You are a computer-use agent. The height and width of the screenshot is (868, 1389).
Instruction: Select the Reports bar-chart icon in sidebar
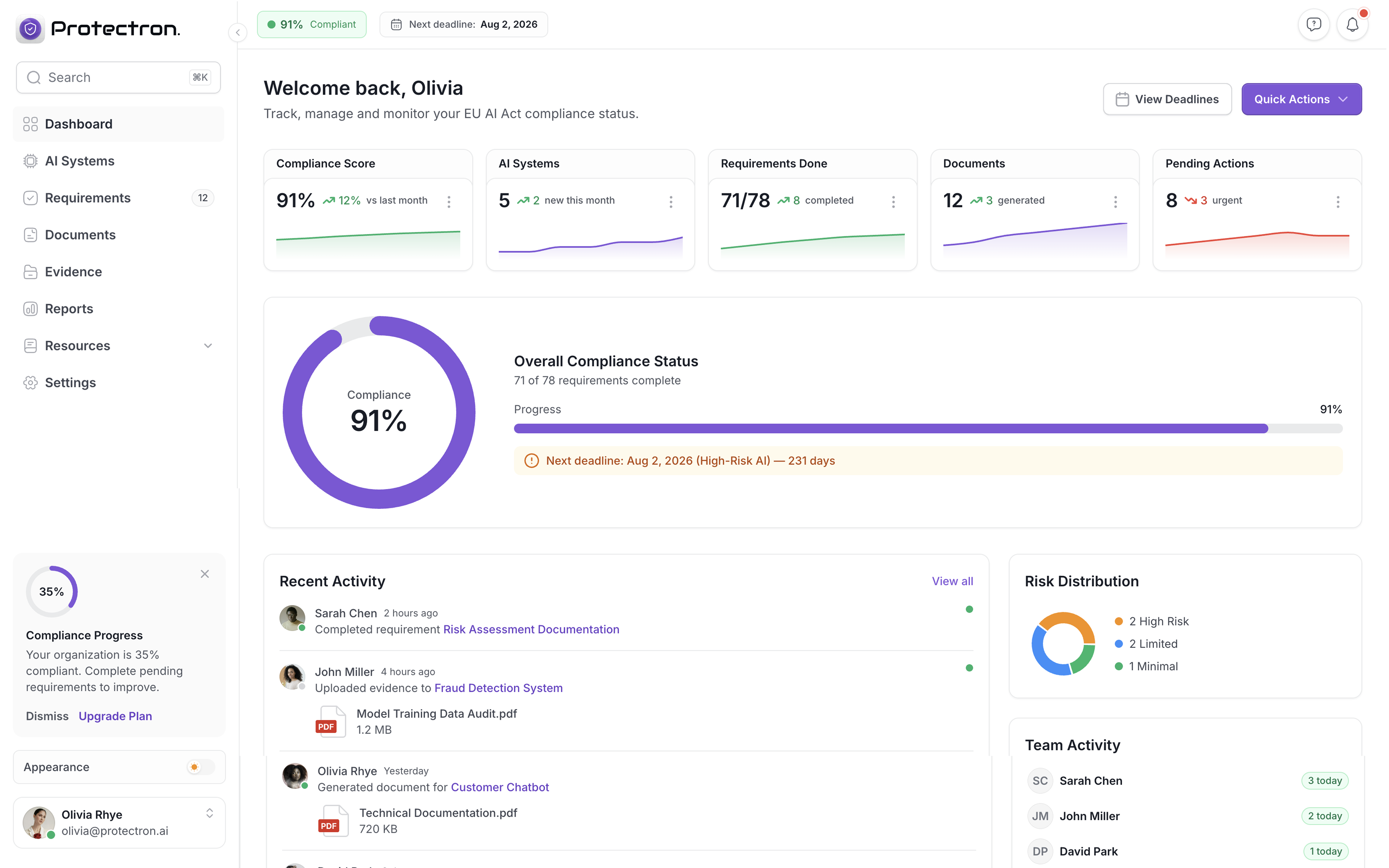[x=31, y=308]
